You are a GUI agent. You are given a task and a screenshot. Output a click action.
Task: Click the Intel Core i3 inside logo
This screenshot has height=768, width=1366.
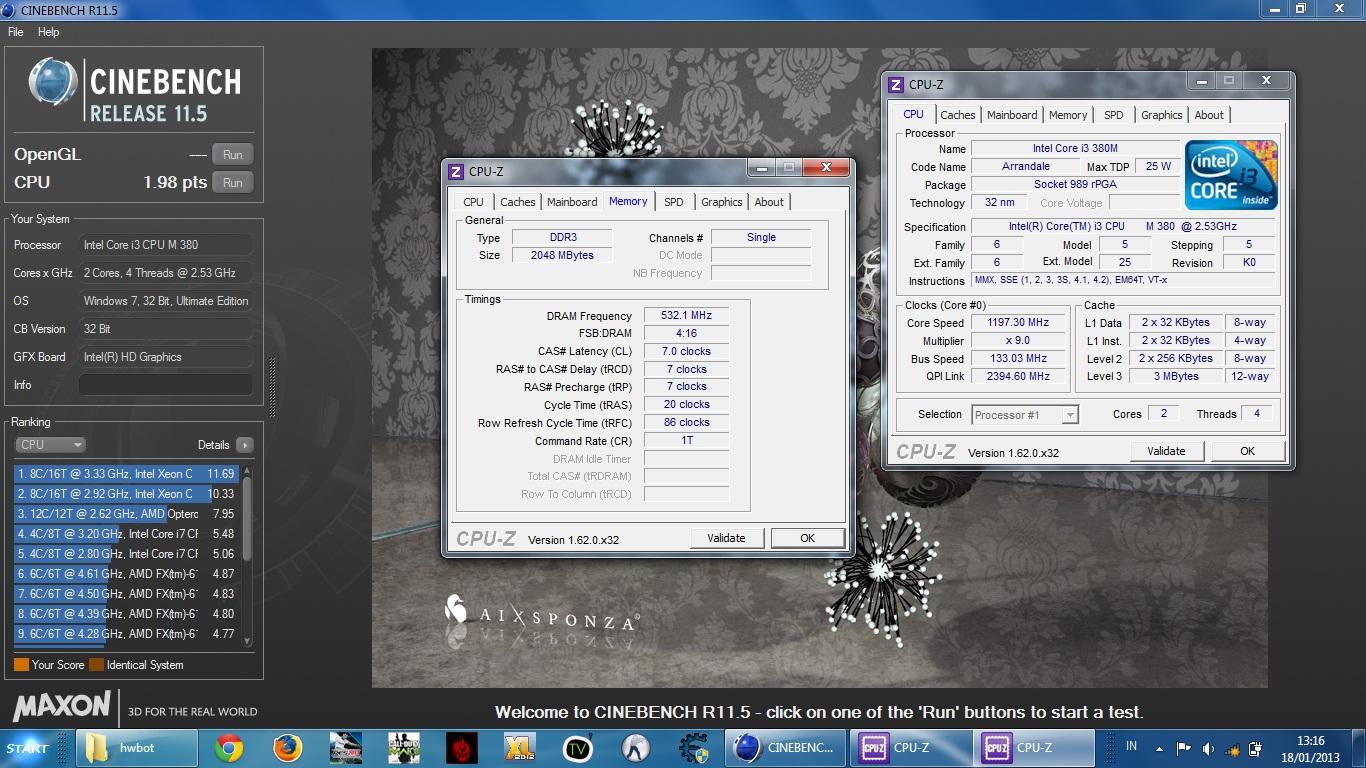[1232, 175]
